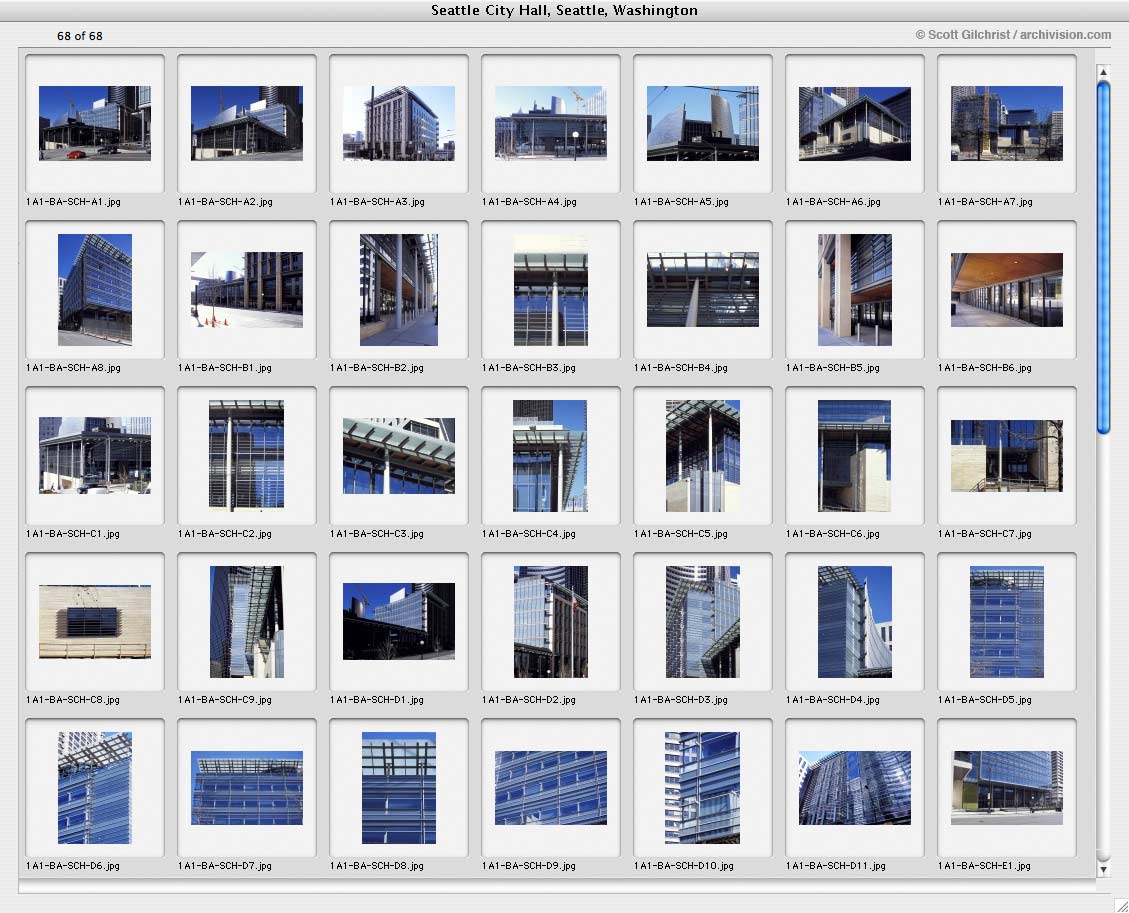Select the image thumbnail for 1A1-BA-SCH-A4.jpg

(x=551, y=123)
